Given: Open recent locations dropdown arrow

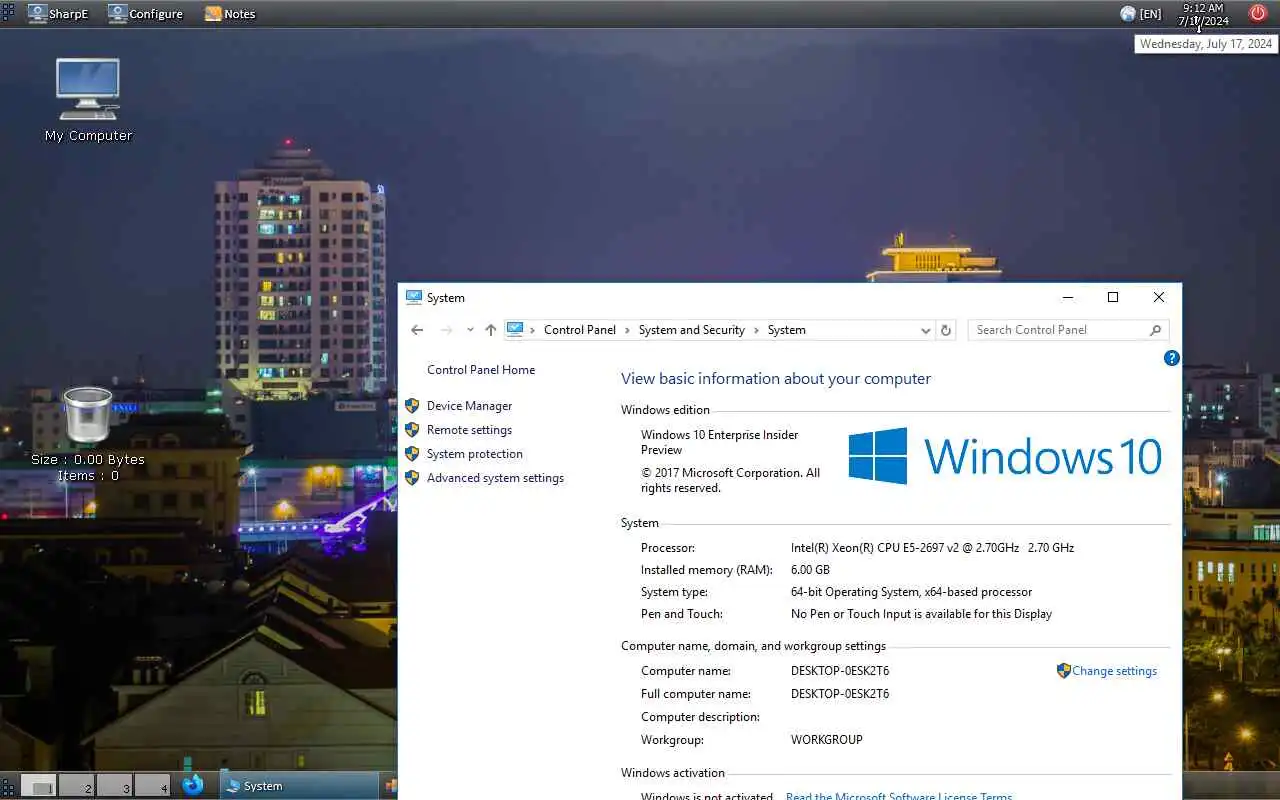Looking at the screenshot, I should pyautogui.click(x=470, y=330).
